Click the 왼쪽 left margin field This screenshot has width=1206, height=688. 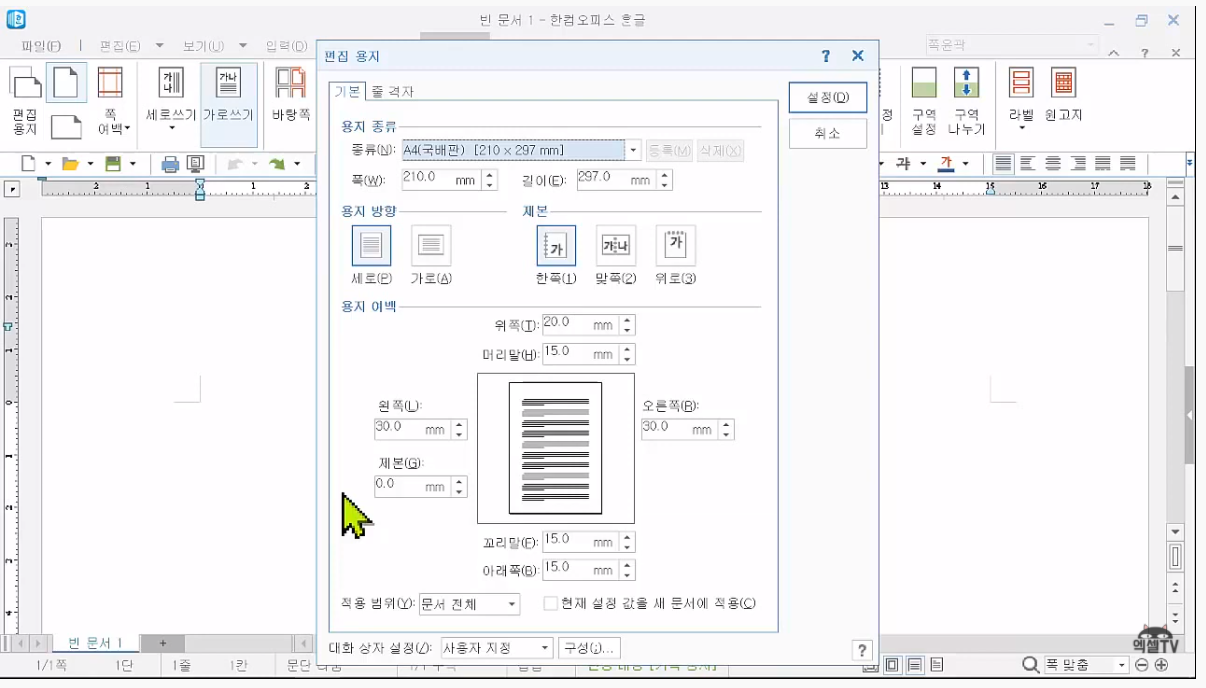coord(412,429)
